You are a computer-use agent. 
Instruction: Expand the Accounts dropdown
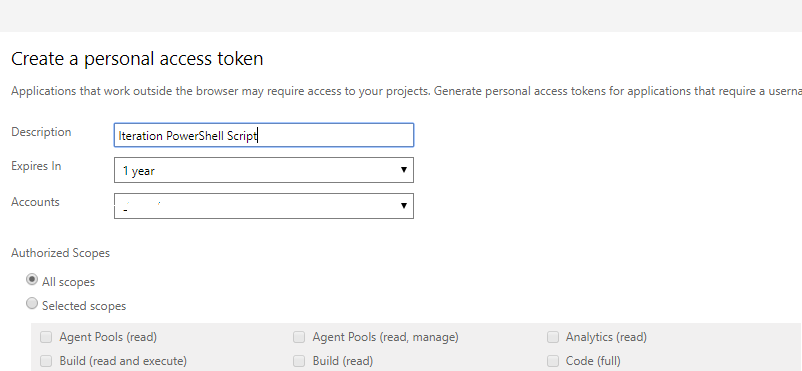click(x=263, y=206)
